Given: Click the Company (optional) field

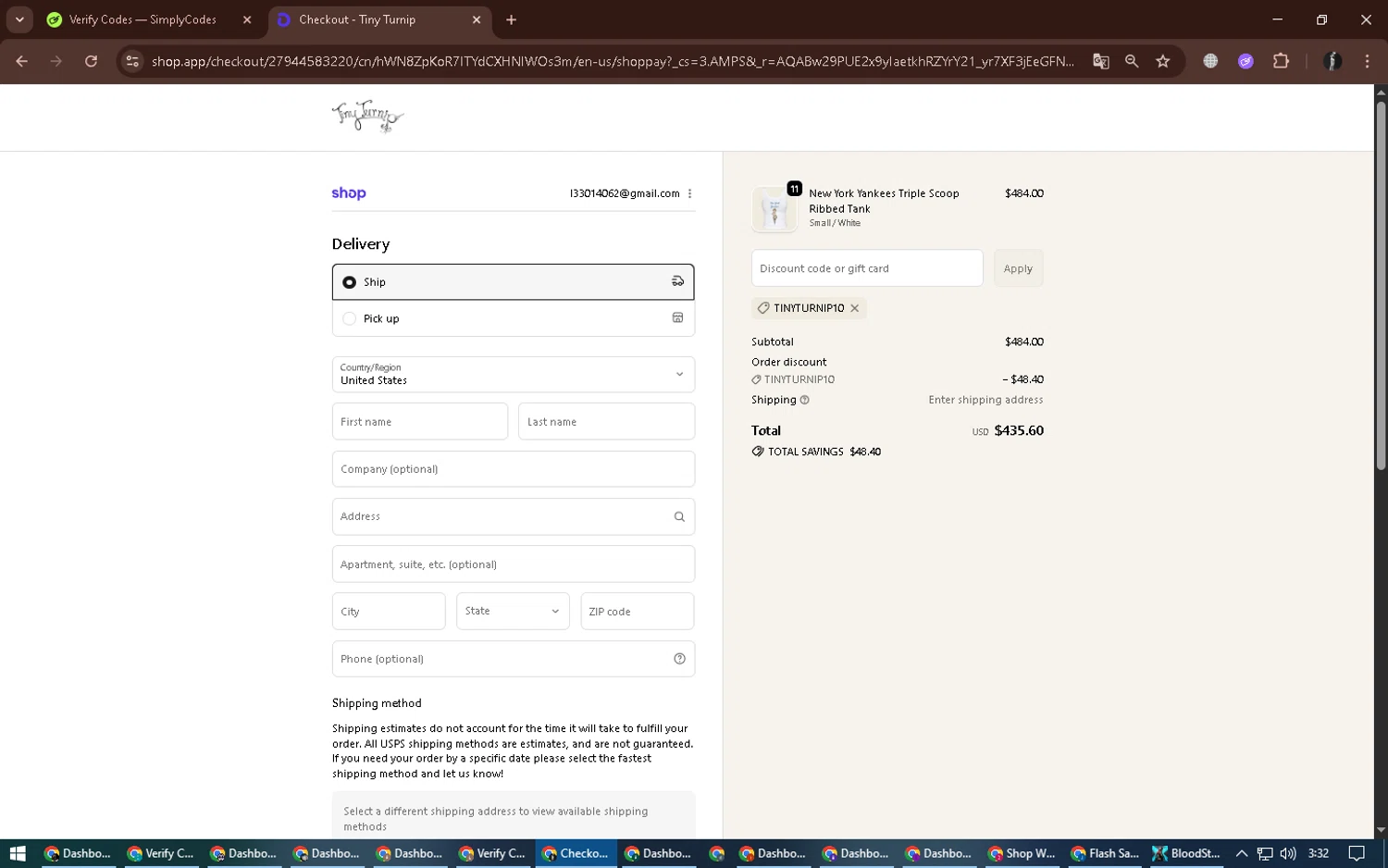Looking at the screenshot, I should [x=513, y=469].
